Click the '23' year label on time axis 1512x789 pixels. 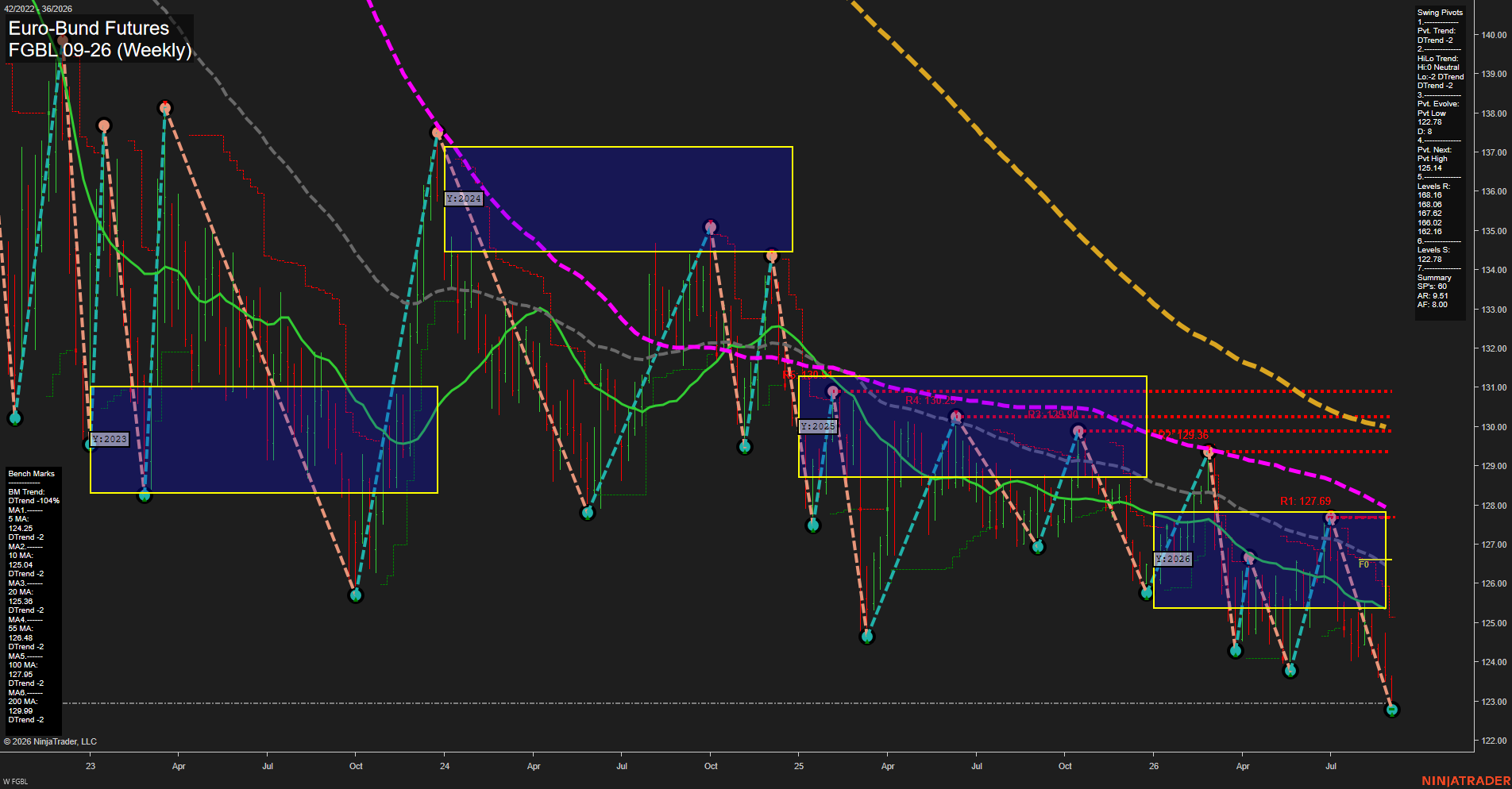point(91,766)
